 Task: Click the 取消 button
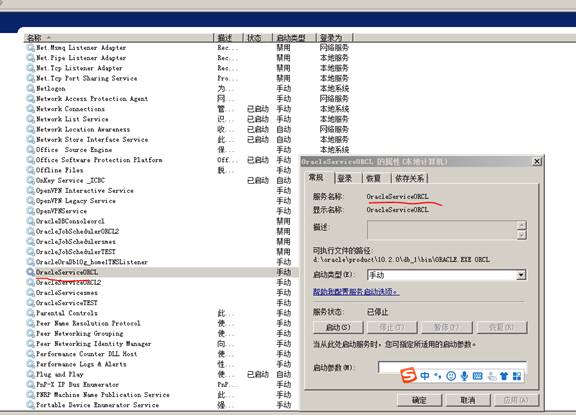click(x=468, y=400)
